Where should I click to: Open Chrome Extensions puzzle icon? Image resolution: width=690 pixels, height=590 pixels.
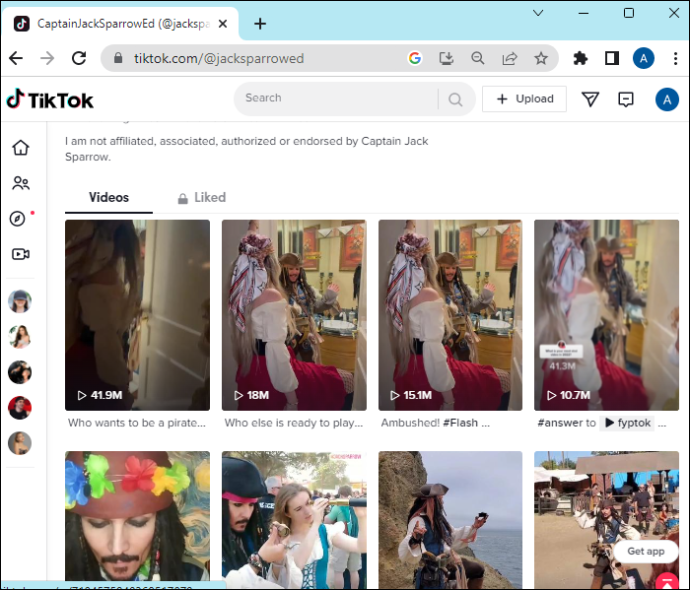(x=580, y=58)
